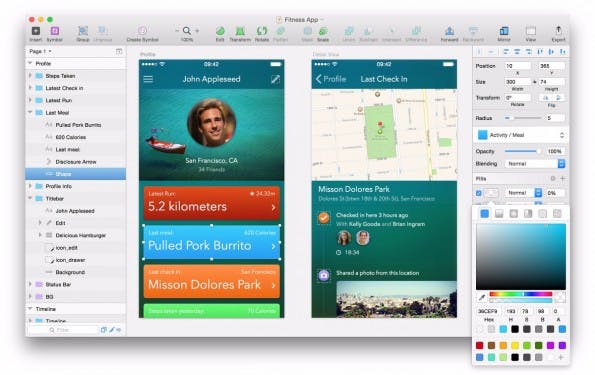Open the Blending mode dropdown
This screenshot has height=375, width=595.
click(x=535, y=164)
